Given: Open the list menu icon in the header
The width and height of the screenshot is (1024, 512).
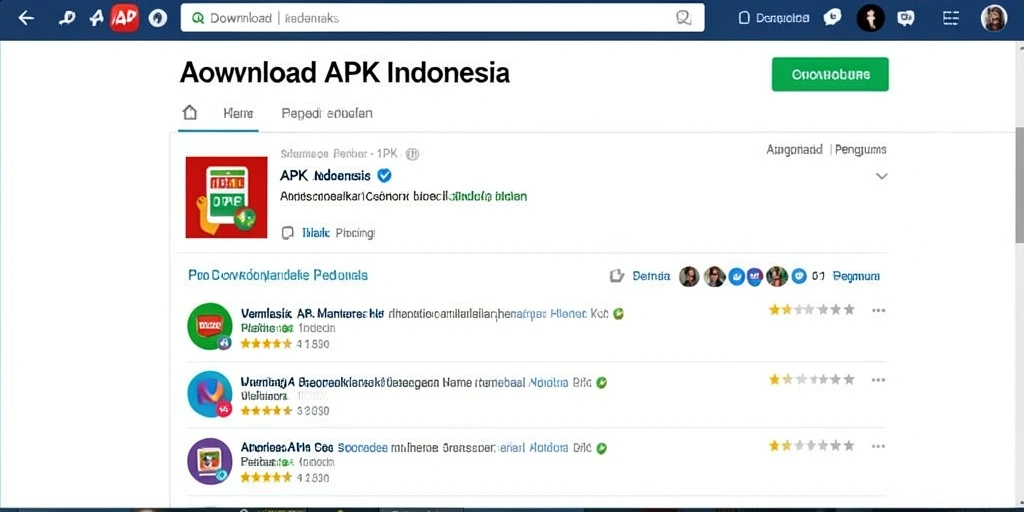Looking at the screenshot, I should pos(951,18).
